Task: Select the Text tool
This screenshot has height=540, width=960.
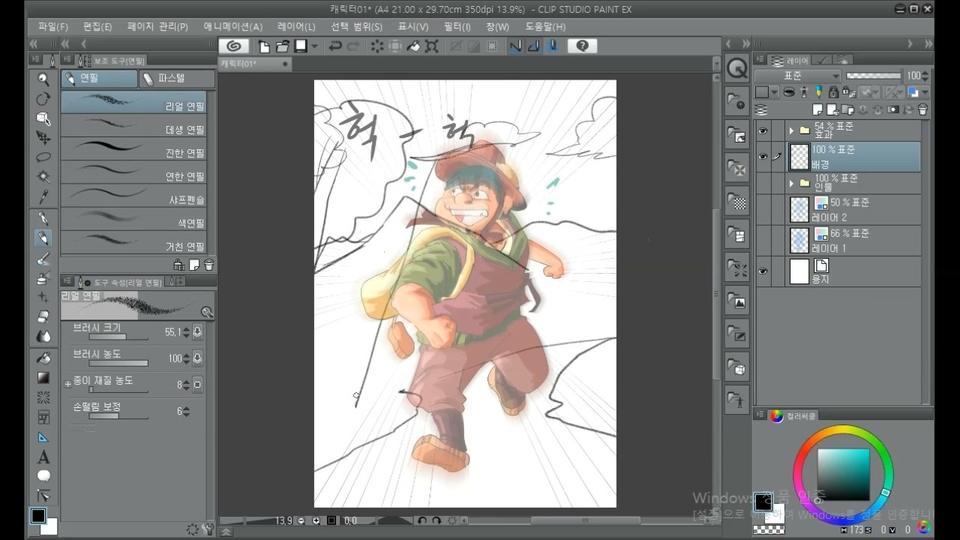Action: tap(43, 457)
